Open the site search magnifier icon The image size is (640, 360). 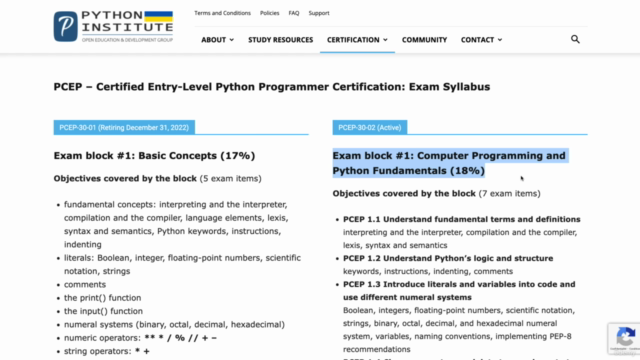[x=575, y=39]
